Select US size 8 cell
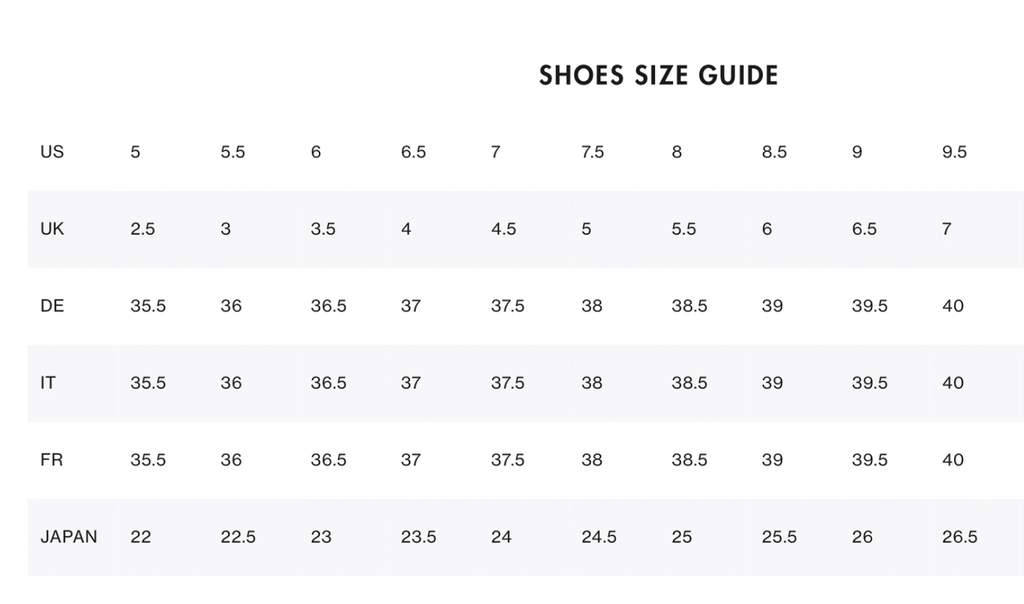The width and height of the screenshot is (1024, 604). (677, 152)
